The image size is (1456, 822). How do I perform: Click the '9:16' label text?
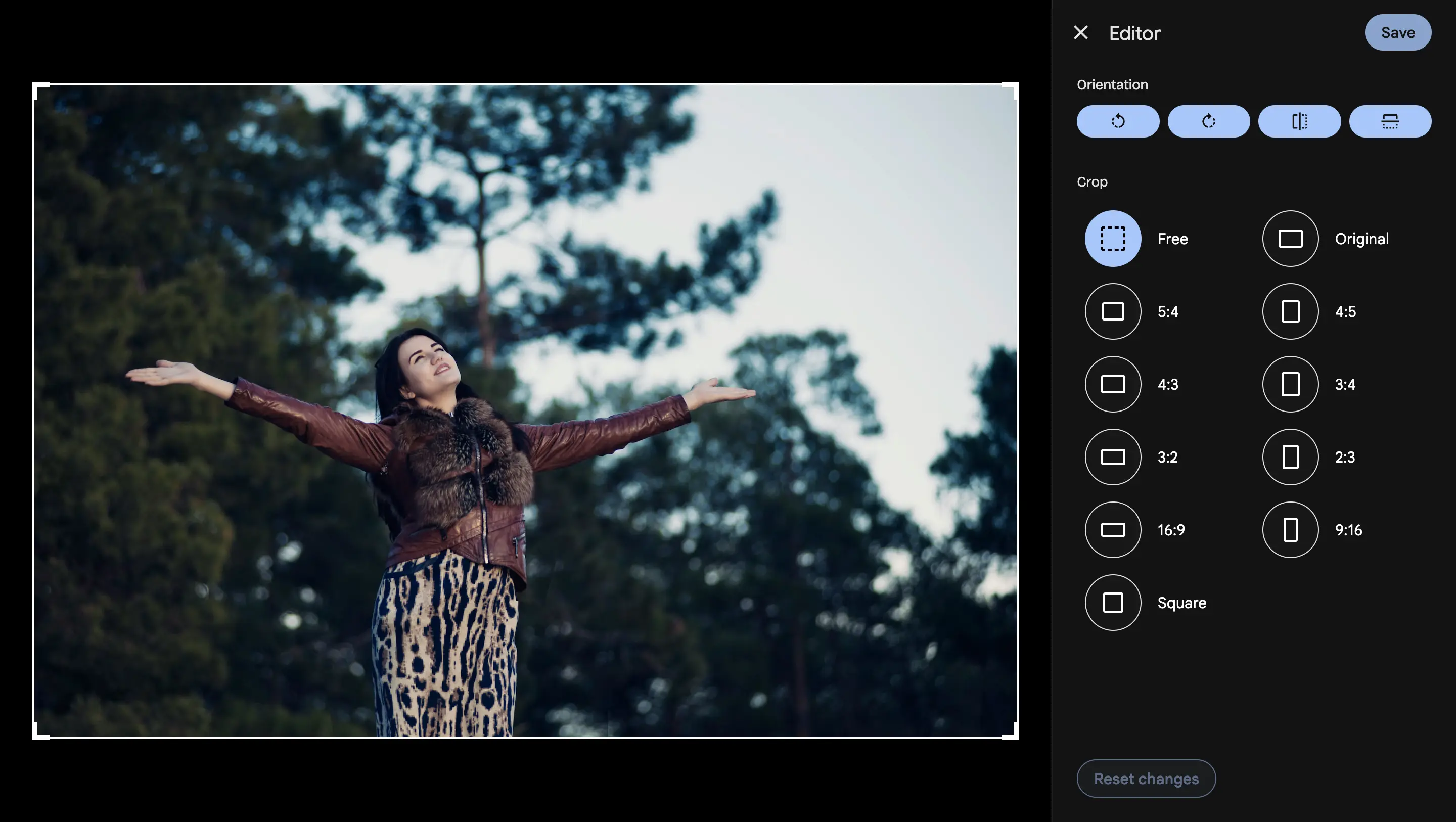click(x=1348, y=530)
